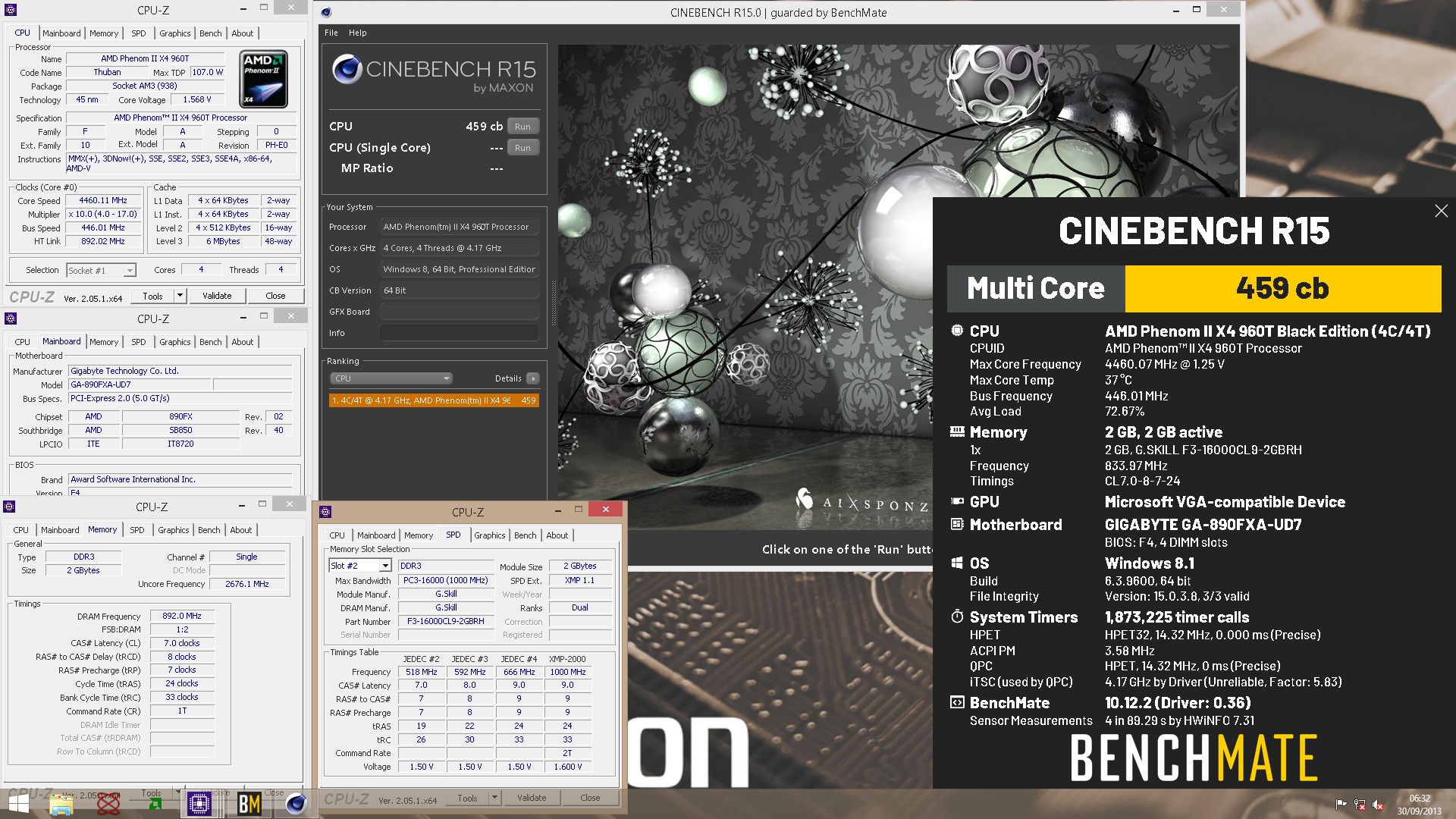
Task: Open the Tools dropdown arrow in top CPU-Z window
Action: coord(180,296)
